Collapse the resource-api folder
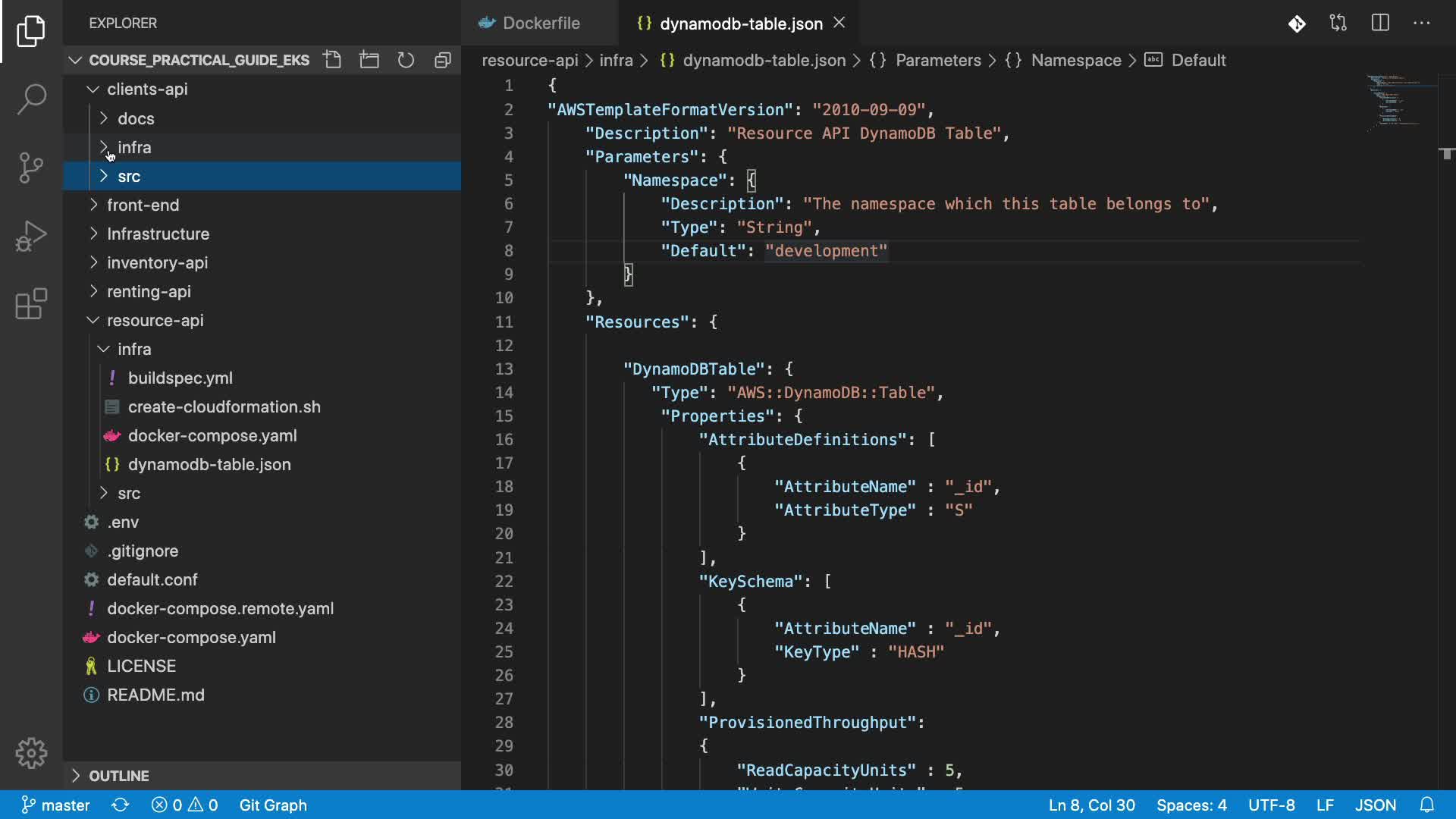 155,320
